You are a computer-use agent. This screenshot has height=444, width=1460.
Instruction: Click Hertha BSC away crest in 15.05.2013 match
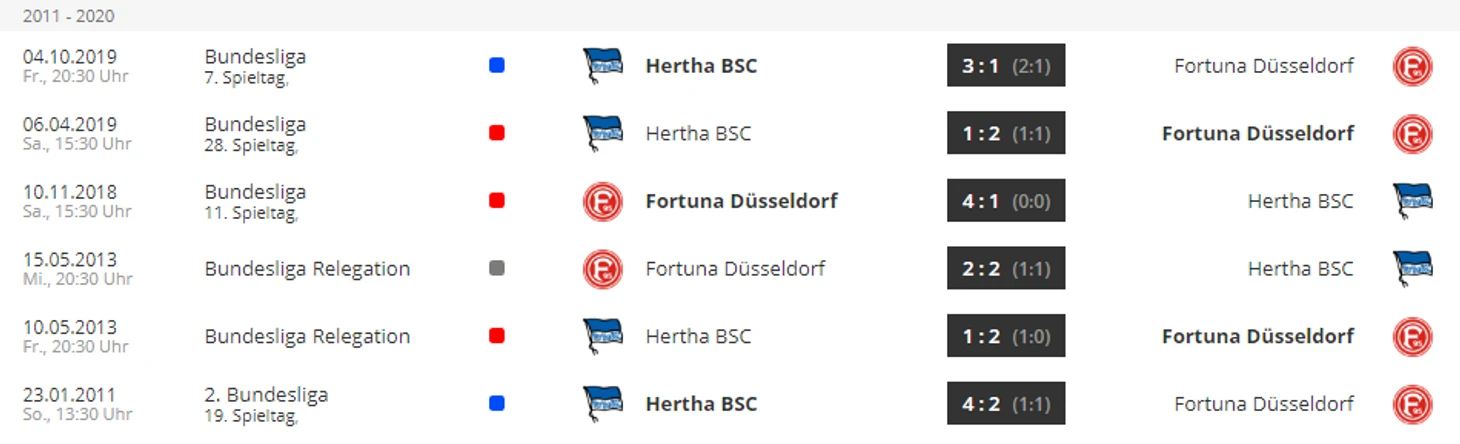coord(1412,268)
